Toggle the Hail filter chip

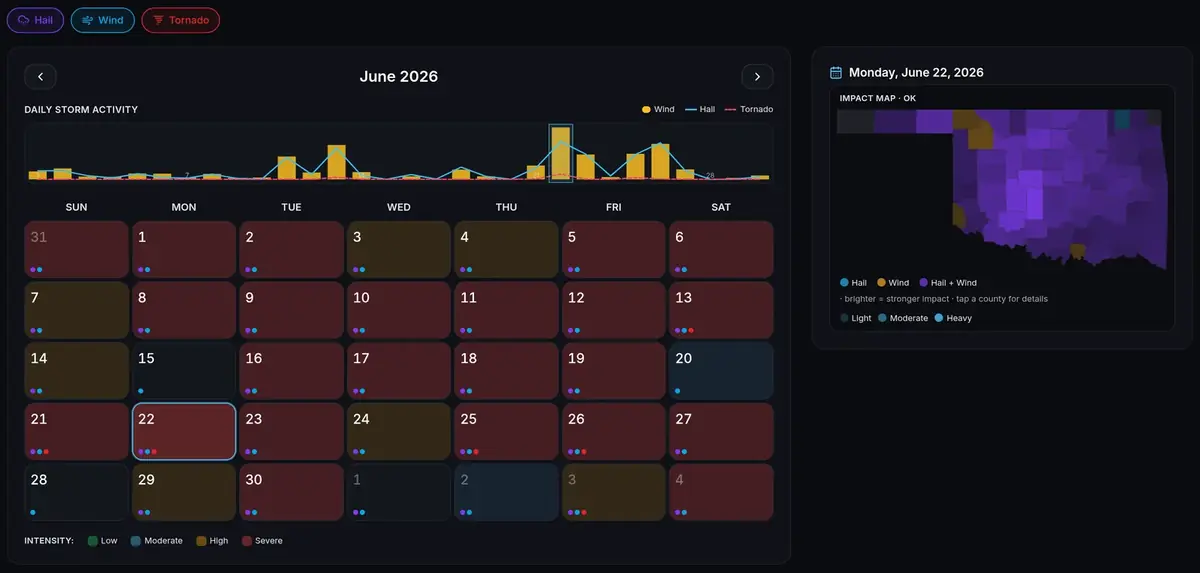click(x=36, y=20)
